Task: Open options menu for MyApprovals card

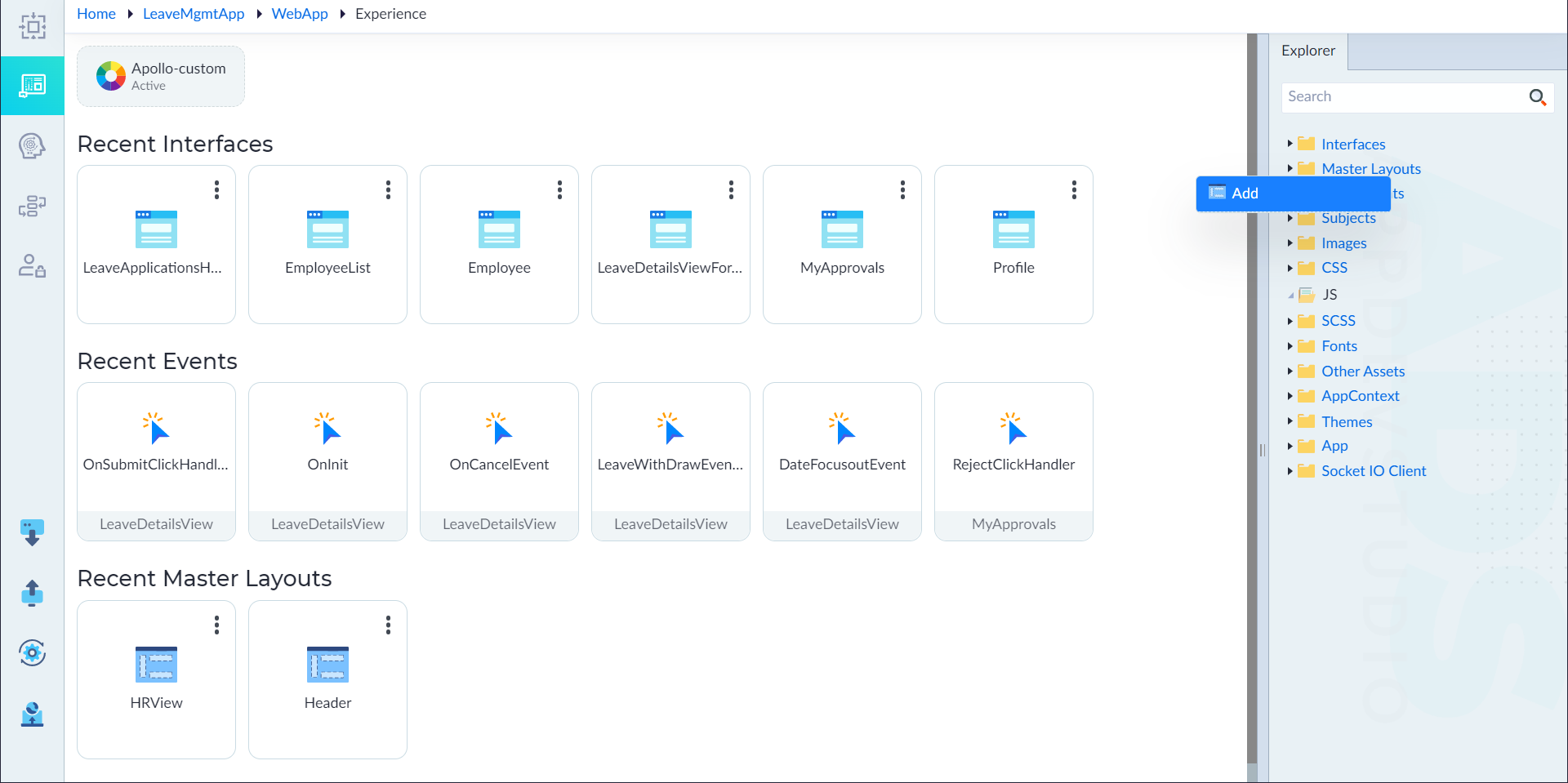Action: point(902,189)
